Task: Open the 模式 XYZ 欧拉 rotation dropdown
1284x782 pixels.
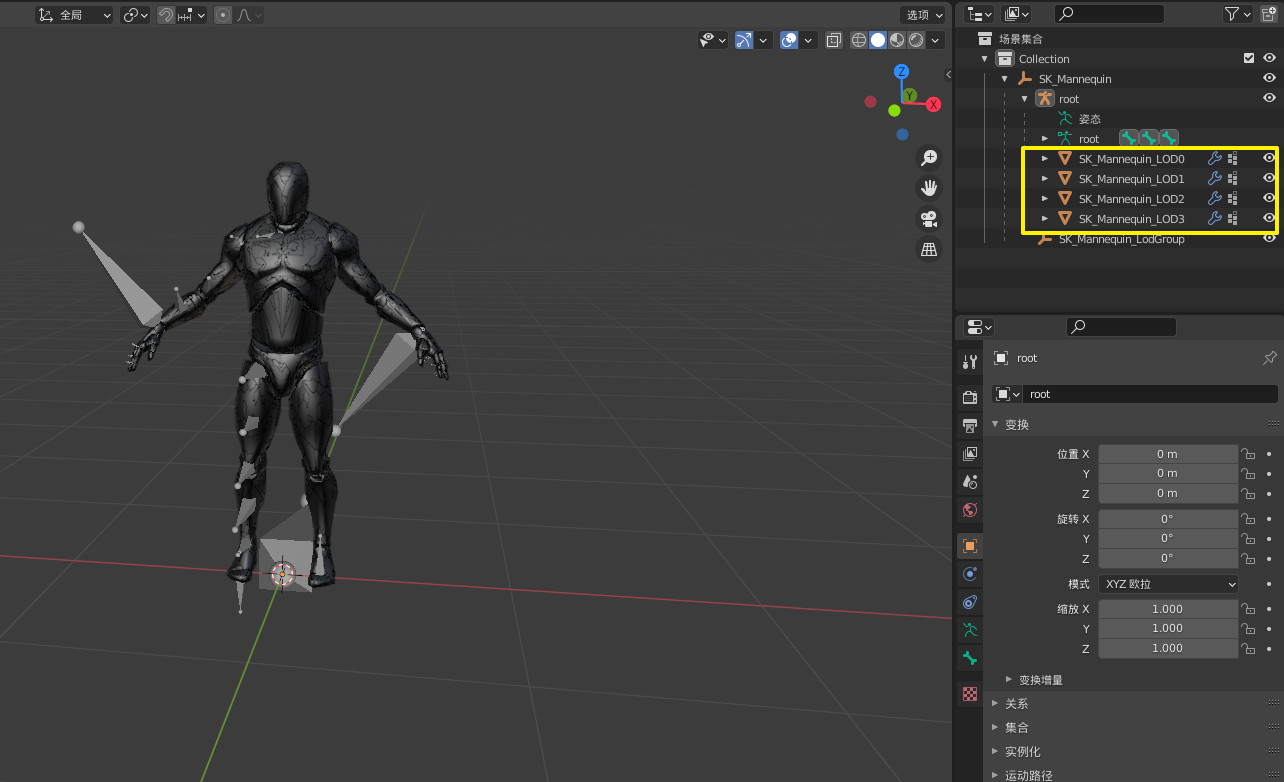Action: pyautogui.click(x=1168, y=583)
